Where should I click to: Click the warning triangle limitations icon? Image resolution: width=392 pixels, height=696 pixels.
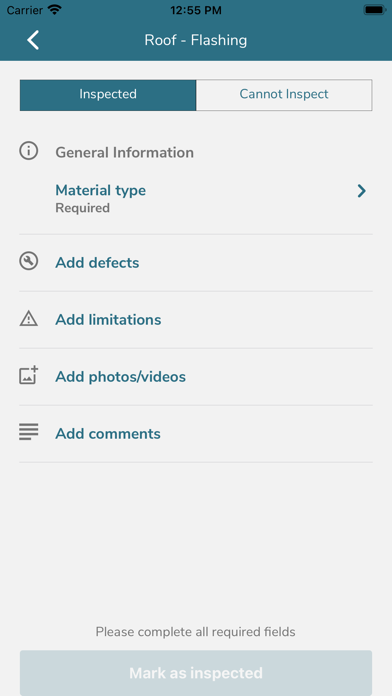coord(28,319)
